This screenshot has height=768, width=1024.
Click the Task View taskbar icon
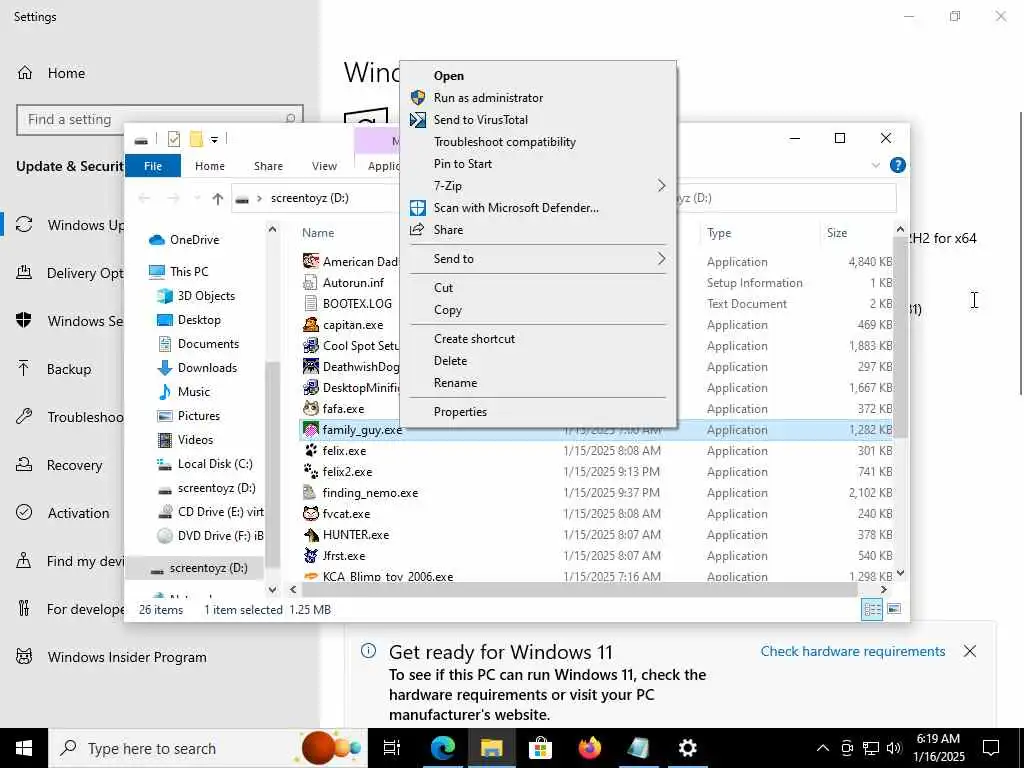(x=392, y=748)
